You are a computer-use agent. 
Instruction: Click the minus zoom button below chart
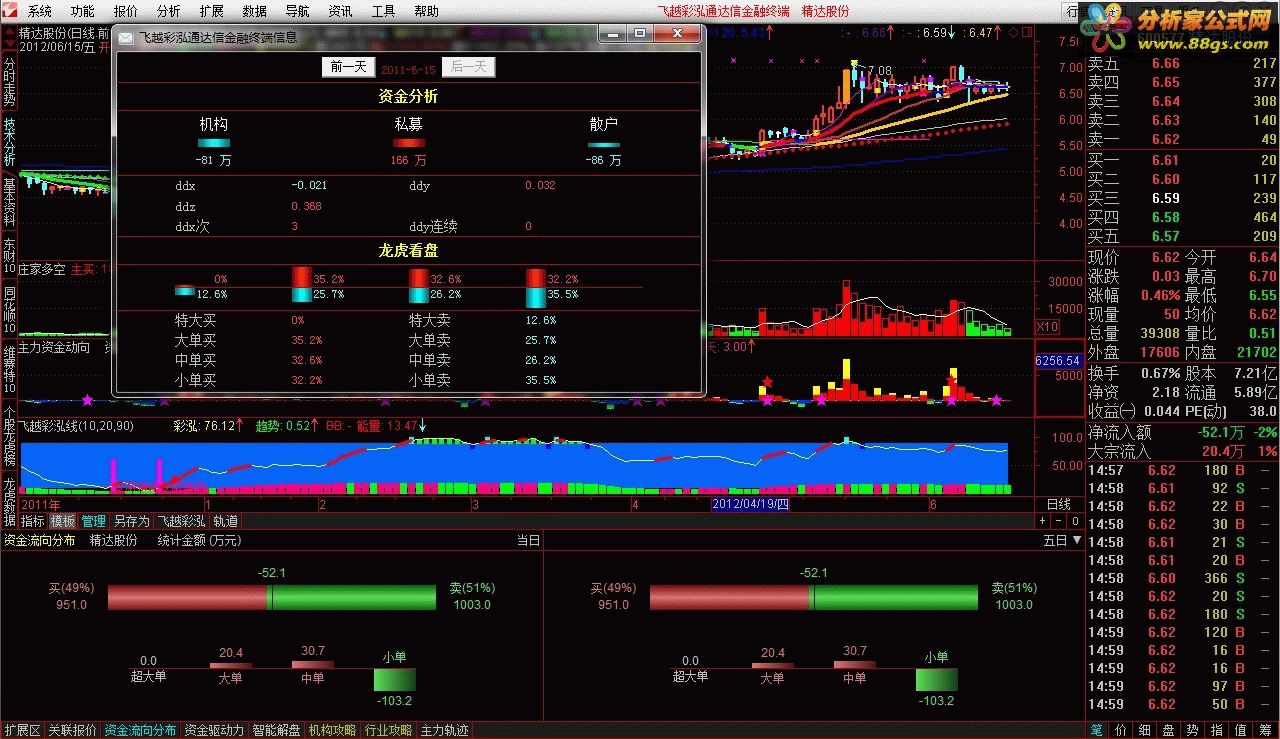(1059, 521)
